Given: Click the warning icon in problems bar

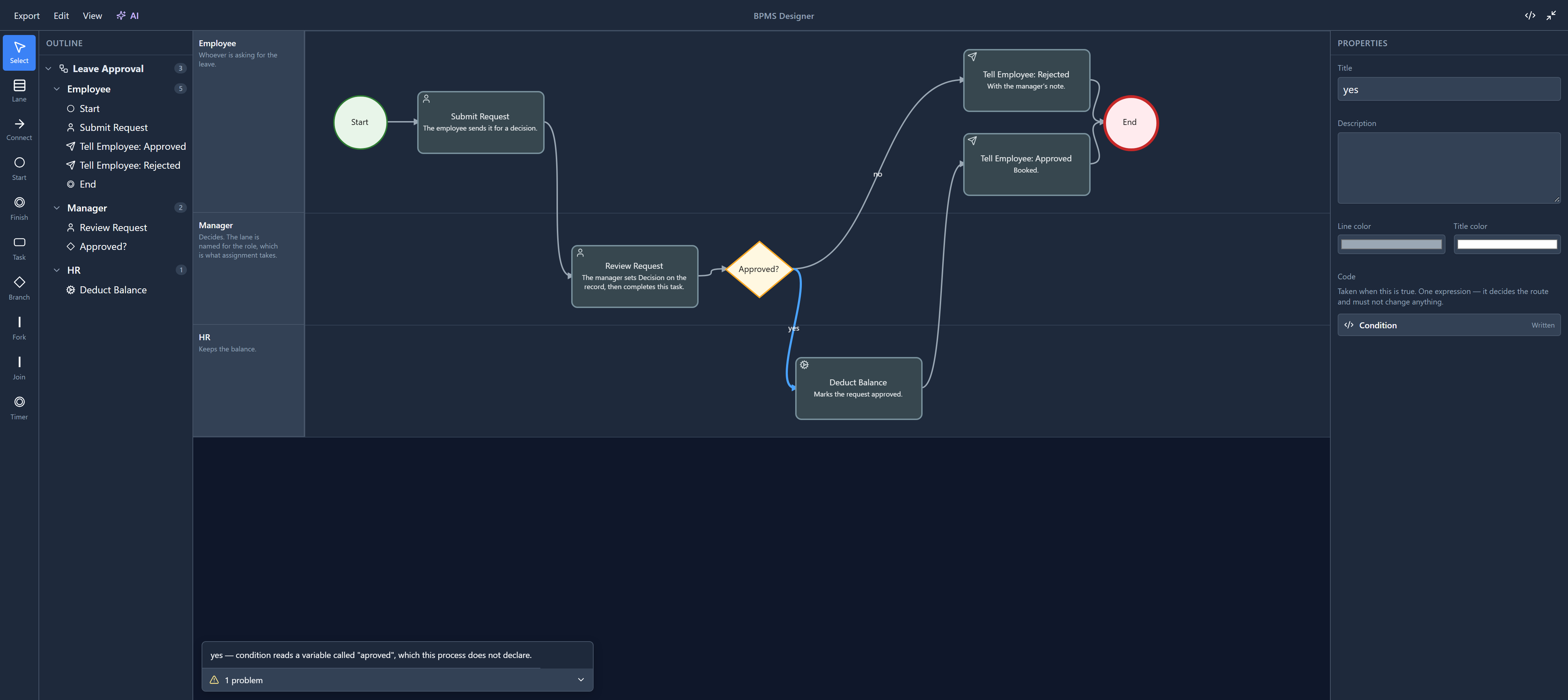Looking at the screenshot, I should click(x=214, y=680).
